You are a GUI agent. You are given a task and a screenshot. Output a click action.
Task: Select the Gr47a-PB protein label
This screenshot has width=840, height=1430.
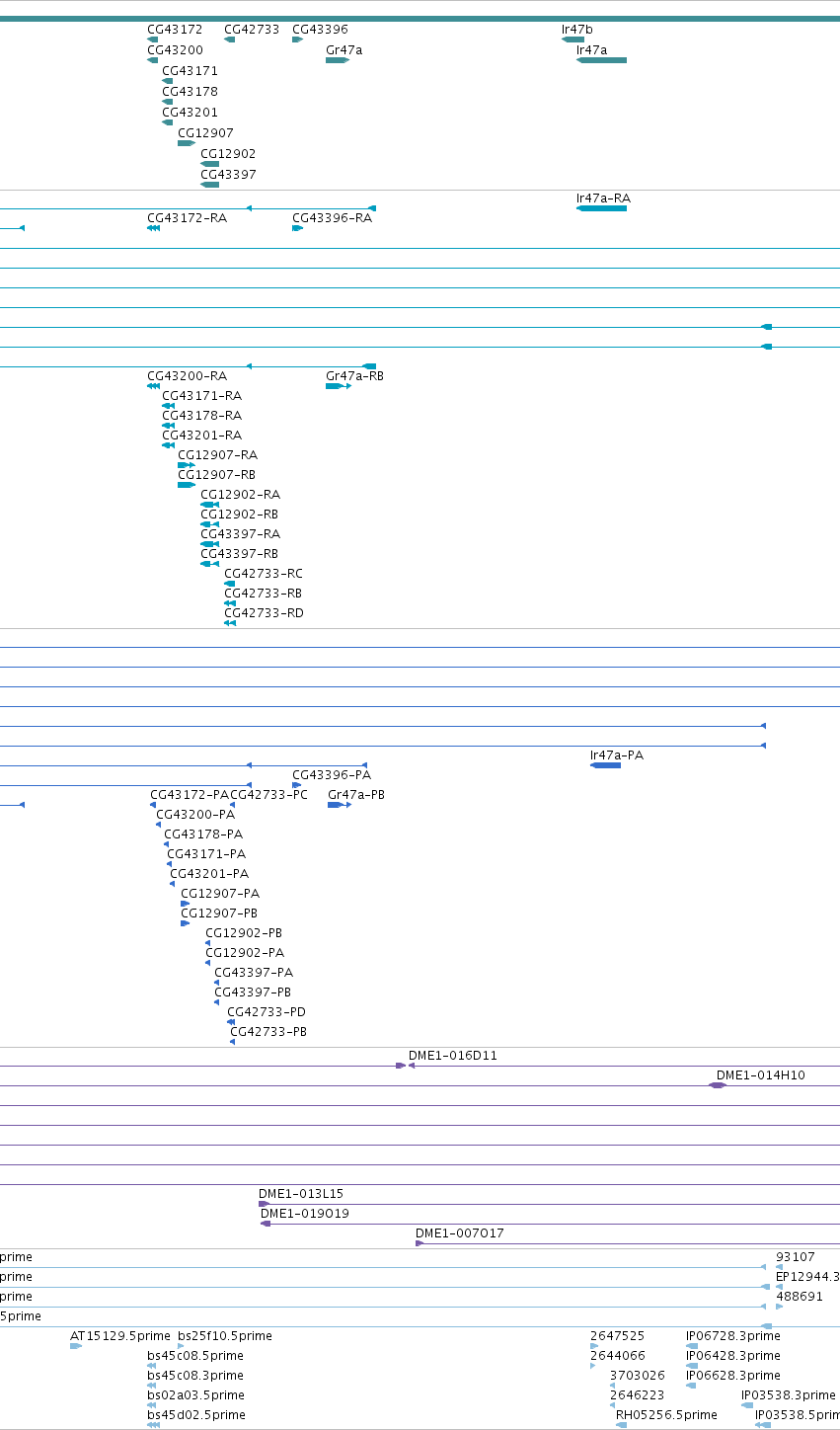click(356, 795)
